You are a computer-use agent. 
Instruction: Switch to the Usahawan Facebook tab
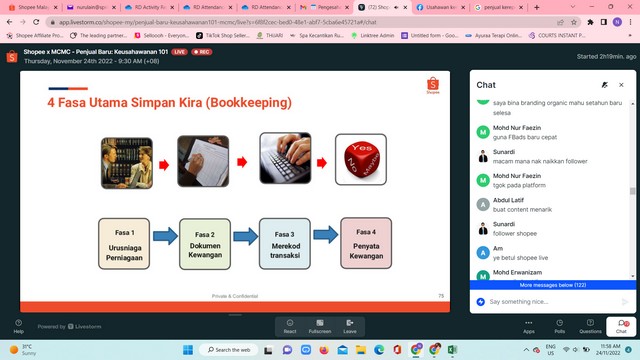coord(440,7)
